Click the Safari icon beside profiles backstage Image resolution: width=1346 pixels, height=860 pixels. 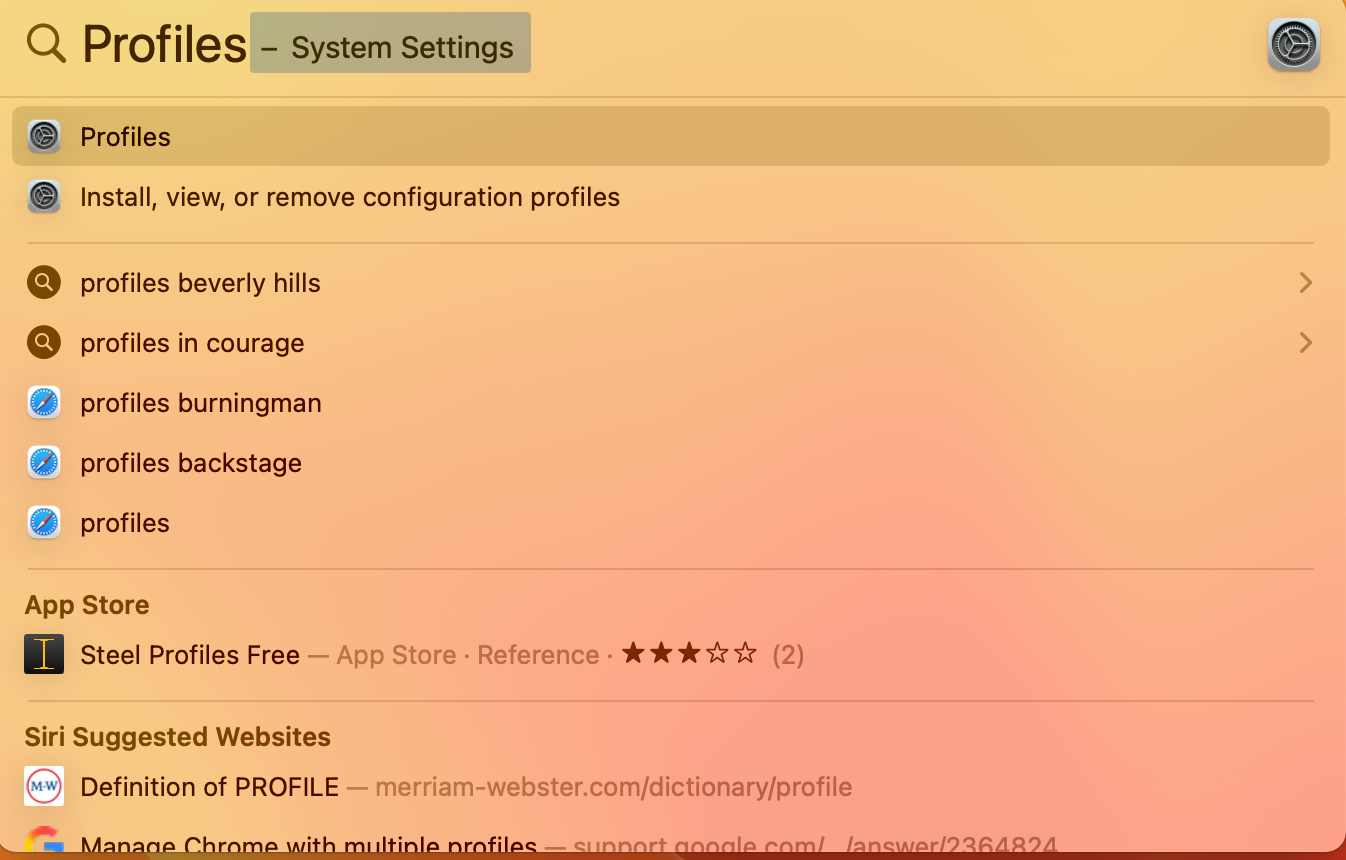pos(43,462)
